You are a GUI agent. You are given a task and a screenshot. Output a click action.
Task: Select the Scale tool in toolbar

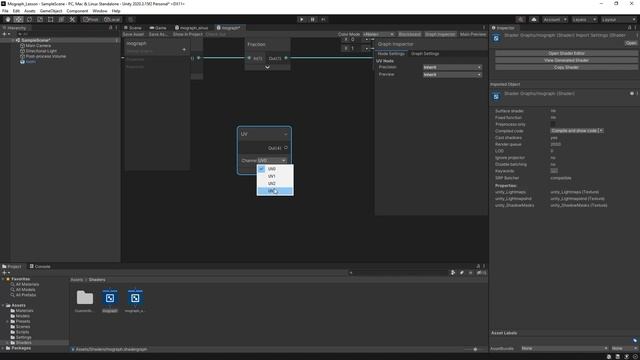[x=40, y=20]
